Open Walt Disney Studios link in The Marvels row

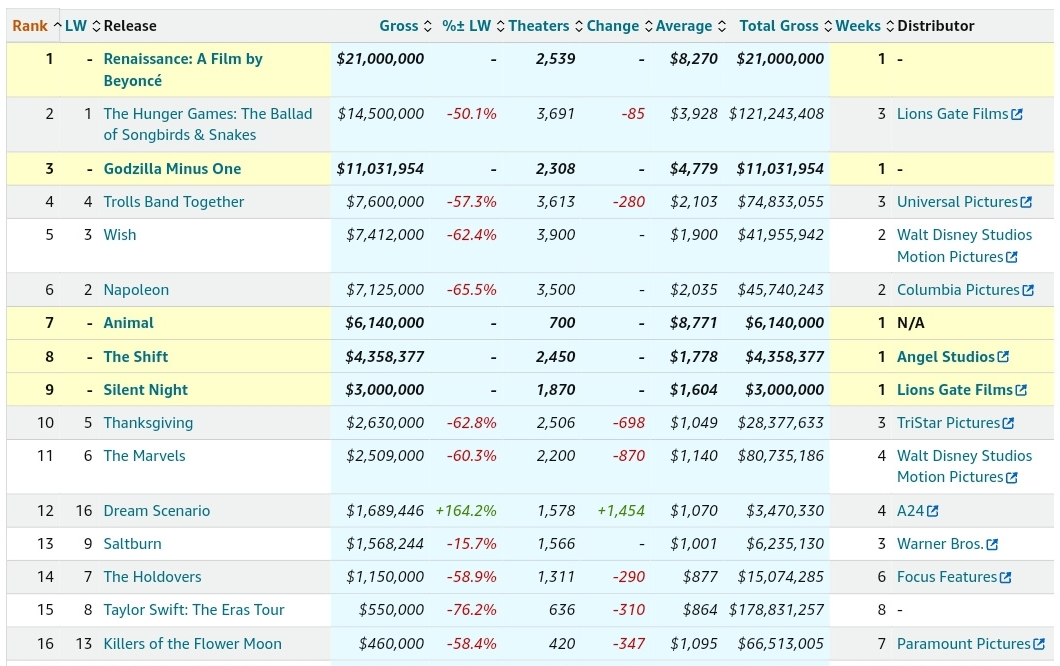point(965,467)
